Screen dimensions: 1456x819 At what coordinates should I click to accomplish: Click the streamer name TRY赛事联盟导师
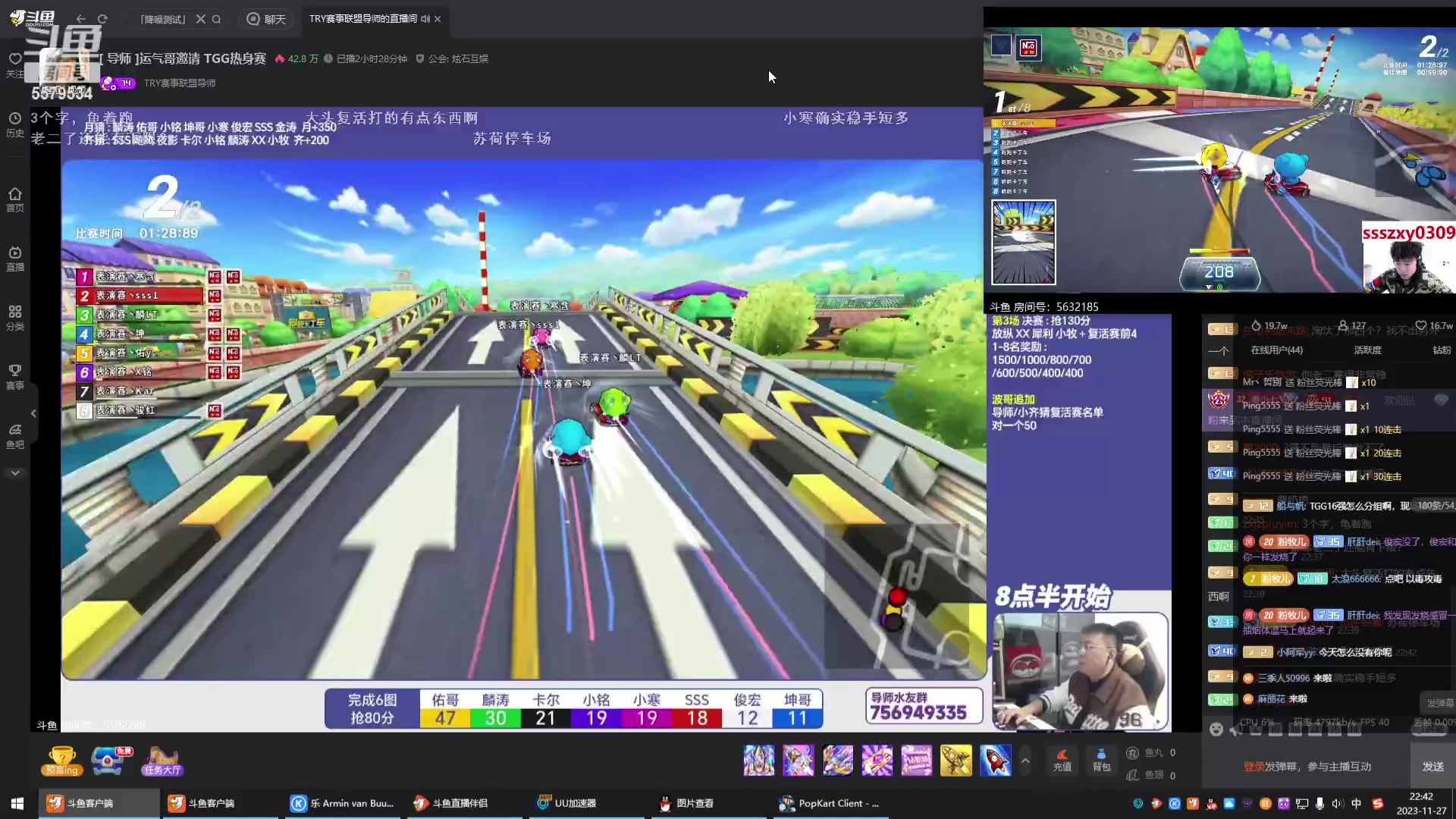[180, 83]
